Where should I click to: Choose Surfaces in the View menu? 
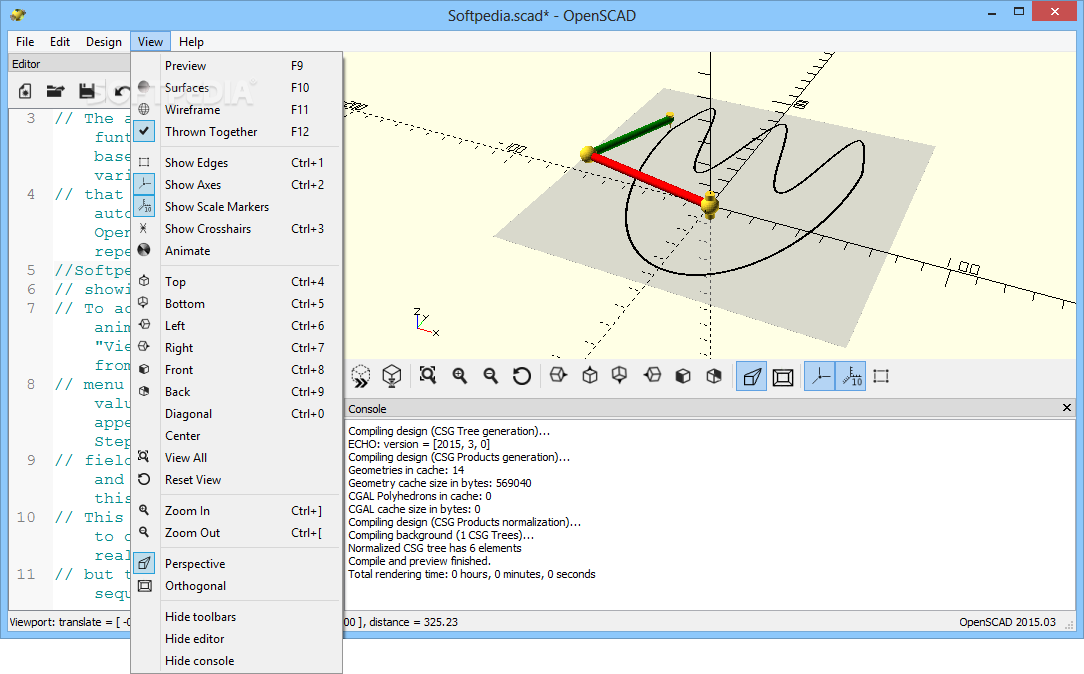pos(236,88)
